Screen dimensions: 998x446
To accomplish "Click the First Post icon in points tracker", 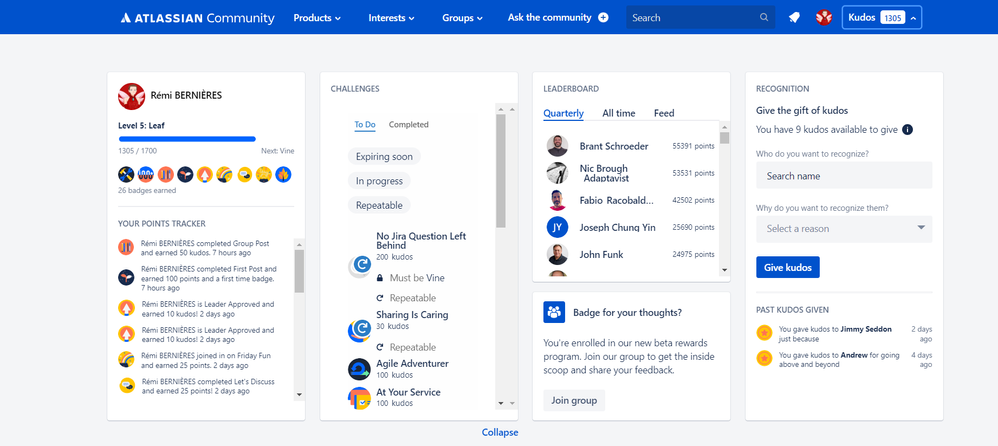I will point(126,277).
